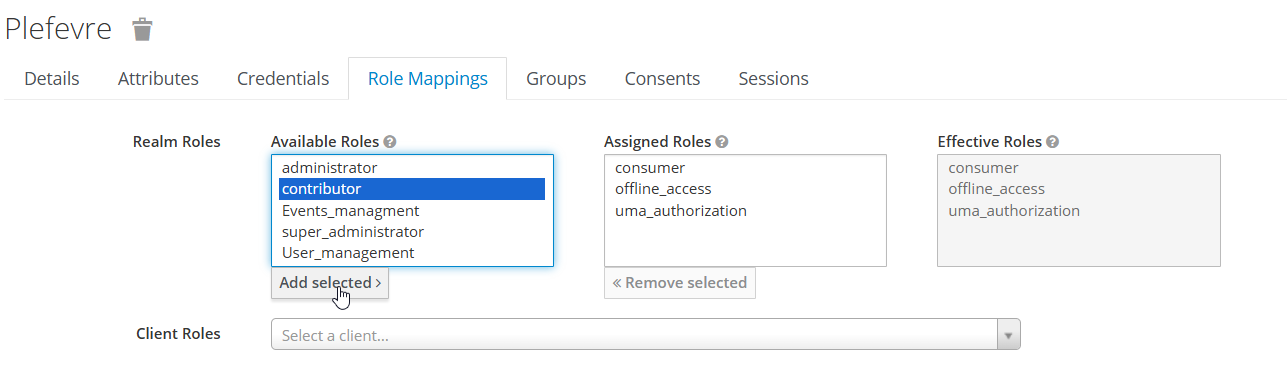Select Events_managment in Available Roles
This screenshot has height=375, width=1287.
tap(412, 211)
